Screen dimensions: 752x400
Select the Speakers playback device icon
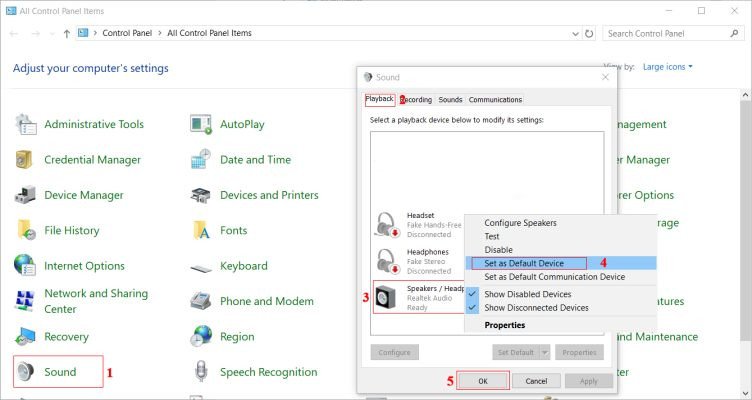click(x=388, y=297)
